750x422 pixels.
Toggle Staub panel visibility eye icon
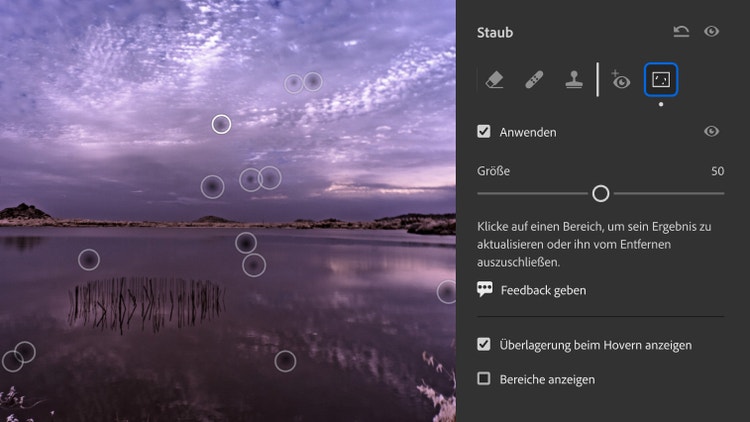[711, 32]
